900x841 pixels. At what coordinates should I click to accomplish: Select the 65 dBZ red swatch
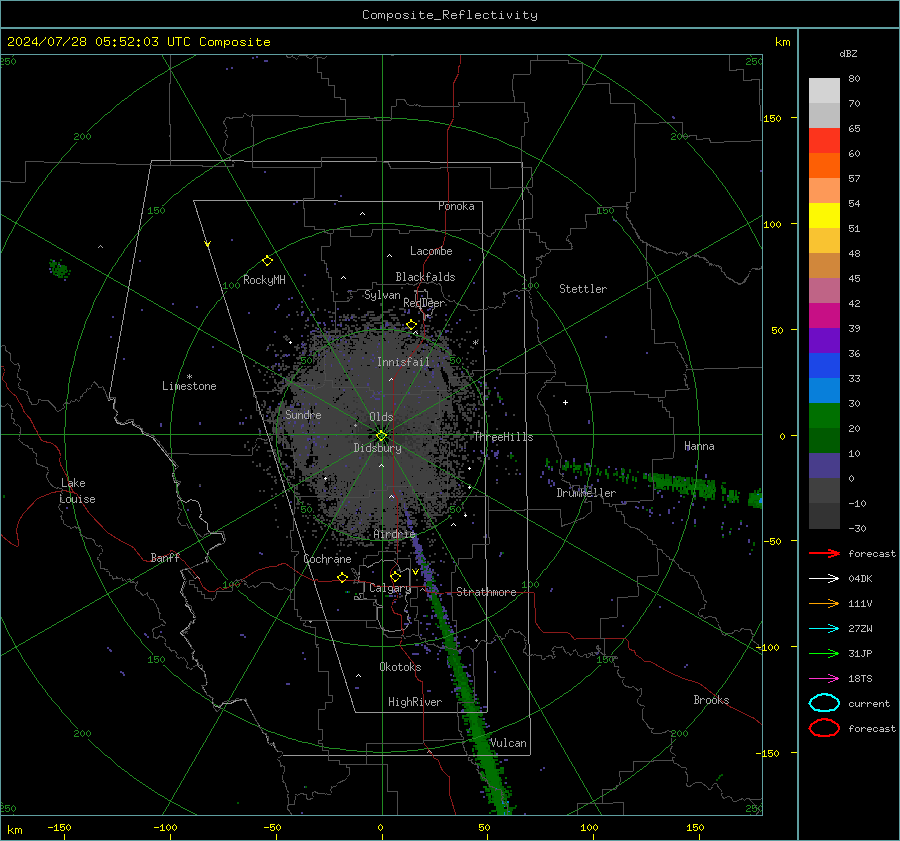pyautogui.click(x=824, y=140)
